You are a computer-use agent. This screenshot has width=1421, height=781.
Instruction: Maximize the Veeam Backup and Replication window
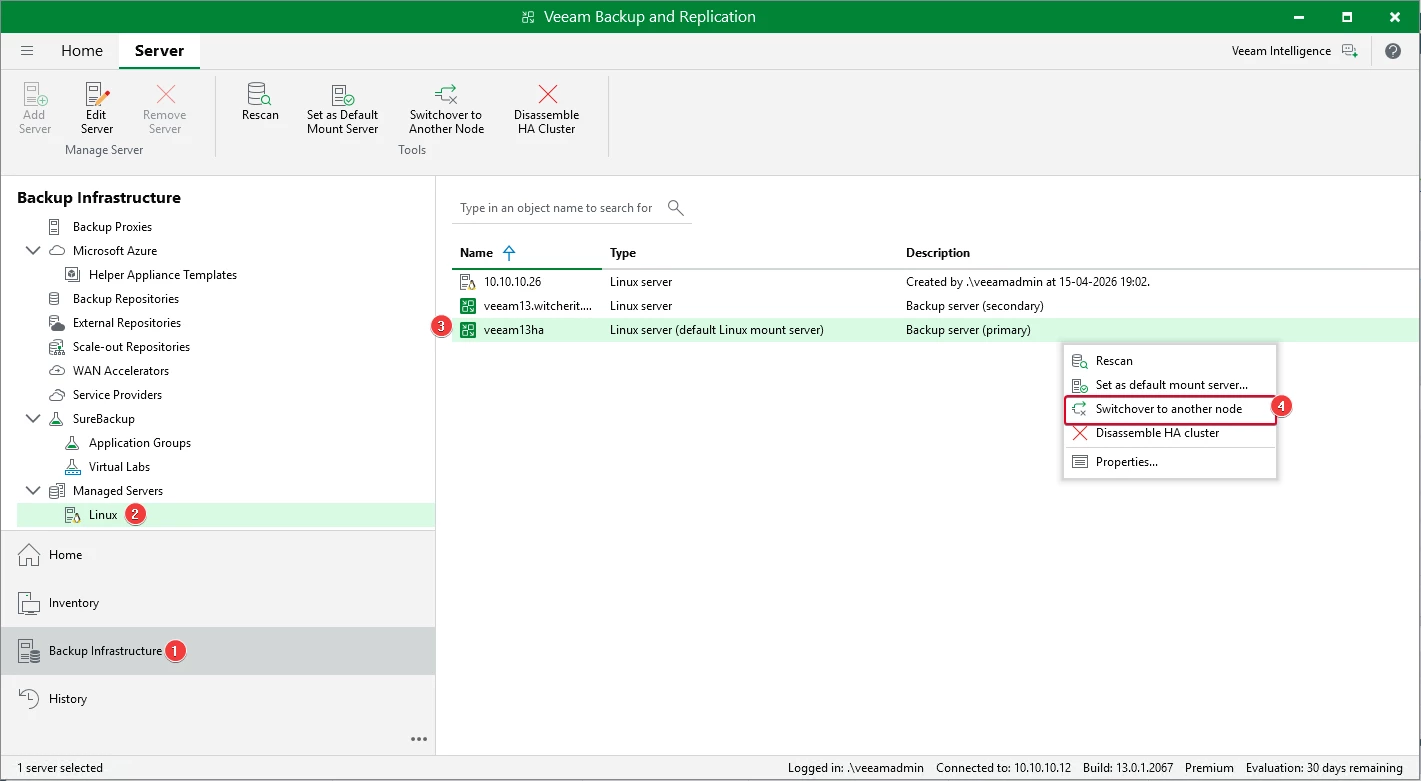1347,17
